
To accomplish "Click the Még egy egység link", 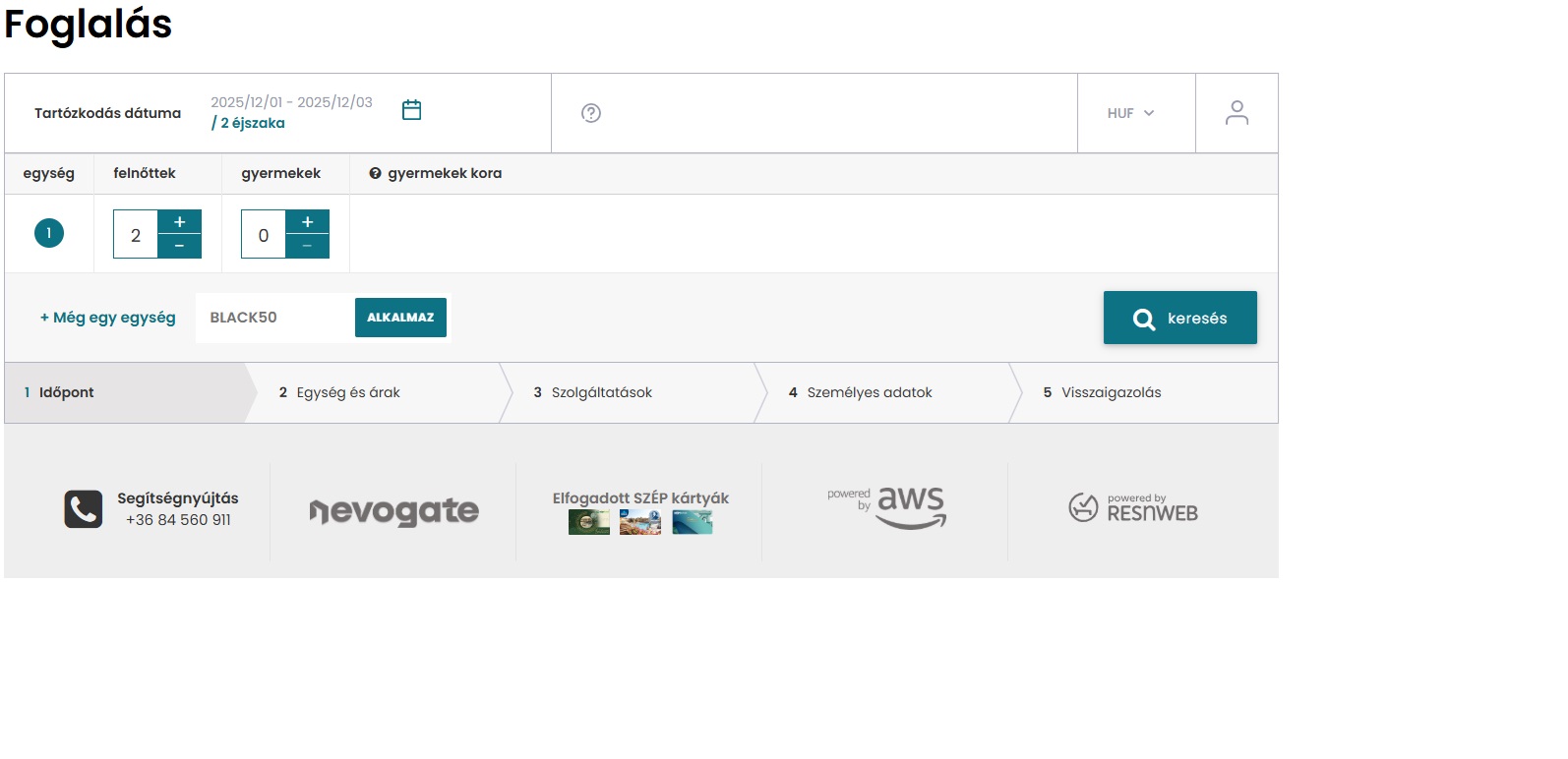I will (x=108, y=318).
